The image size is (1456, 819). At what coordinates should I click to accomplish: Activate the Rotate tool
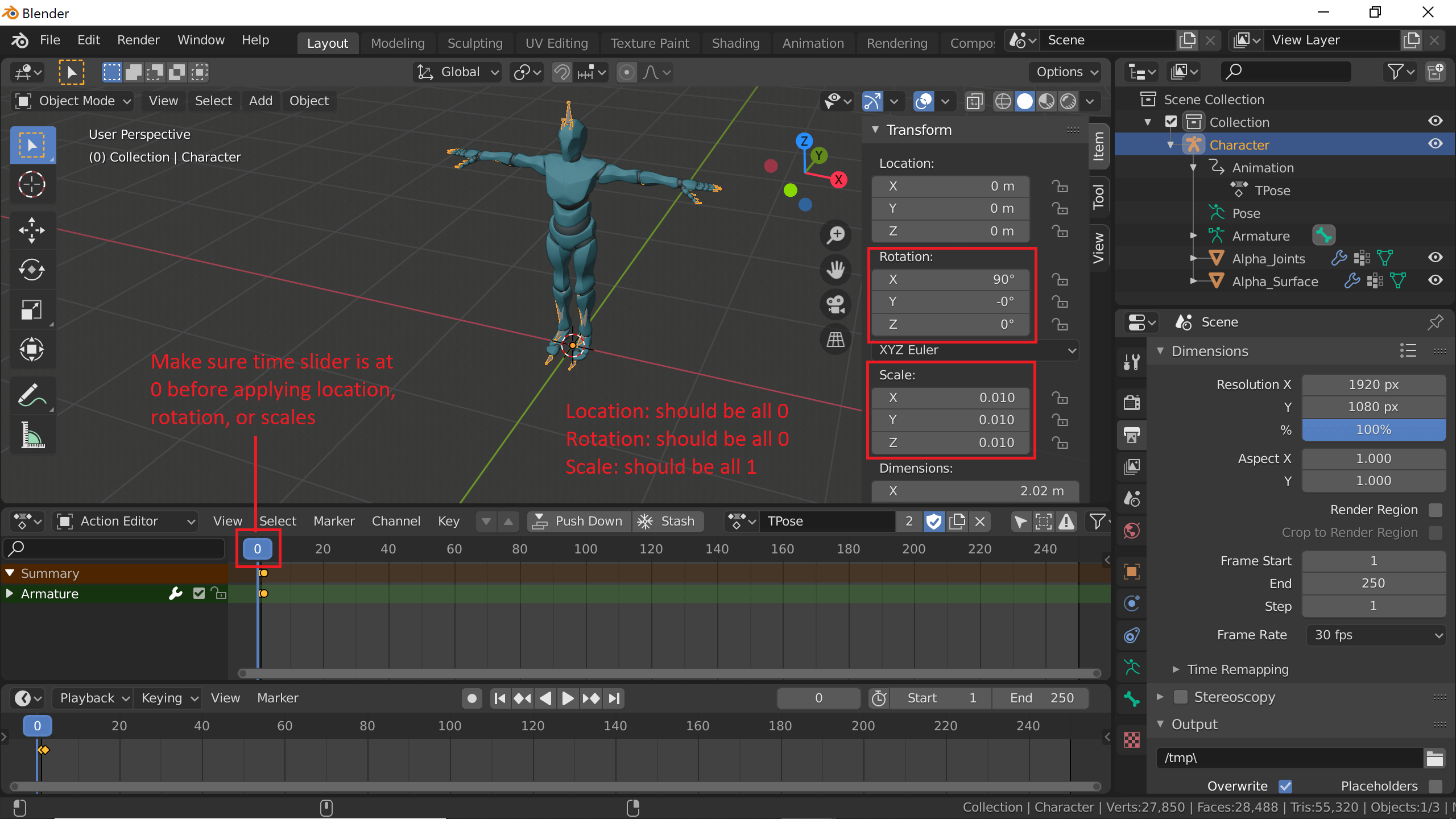32,270
